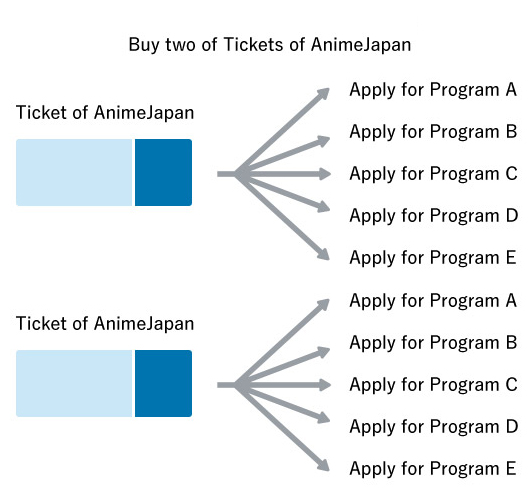
Task: Click the bottom arrowhead pointing to Program A
Action: click(323, 305)
